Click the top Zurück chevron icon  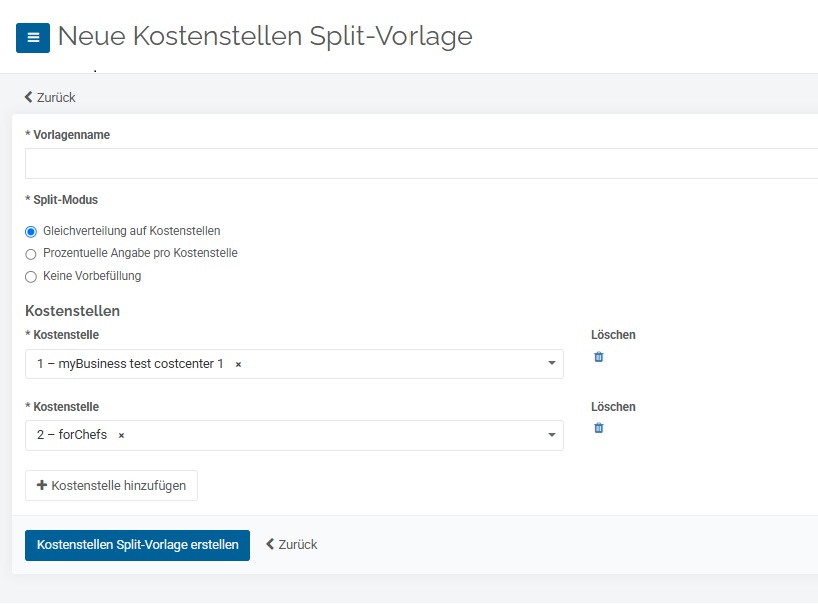[x=29, y=97]
